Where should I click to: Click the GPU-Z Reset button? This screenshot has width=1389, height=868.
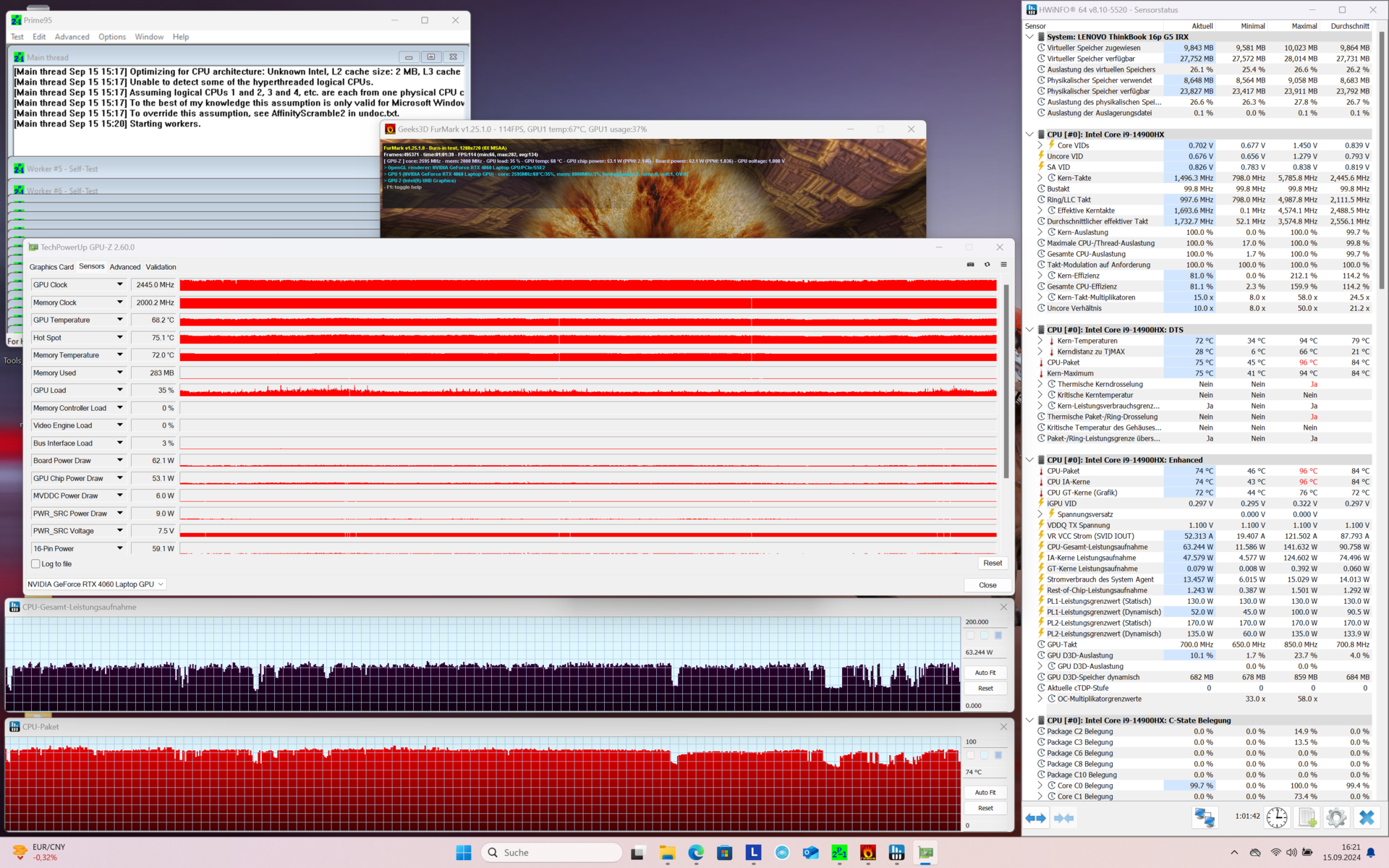992,563
